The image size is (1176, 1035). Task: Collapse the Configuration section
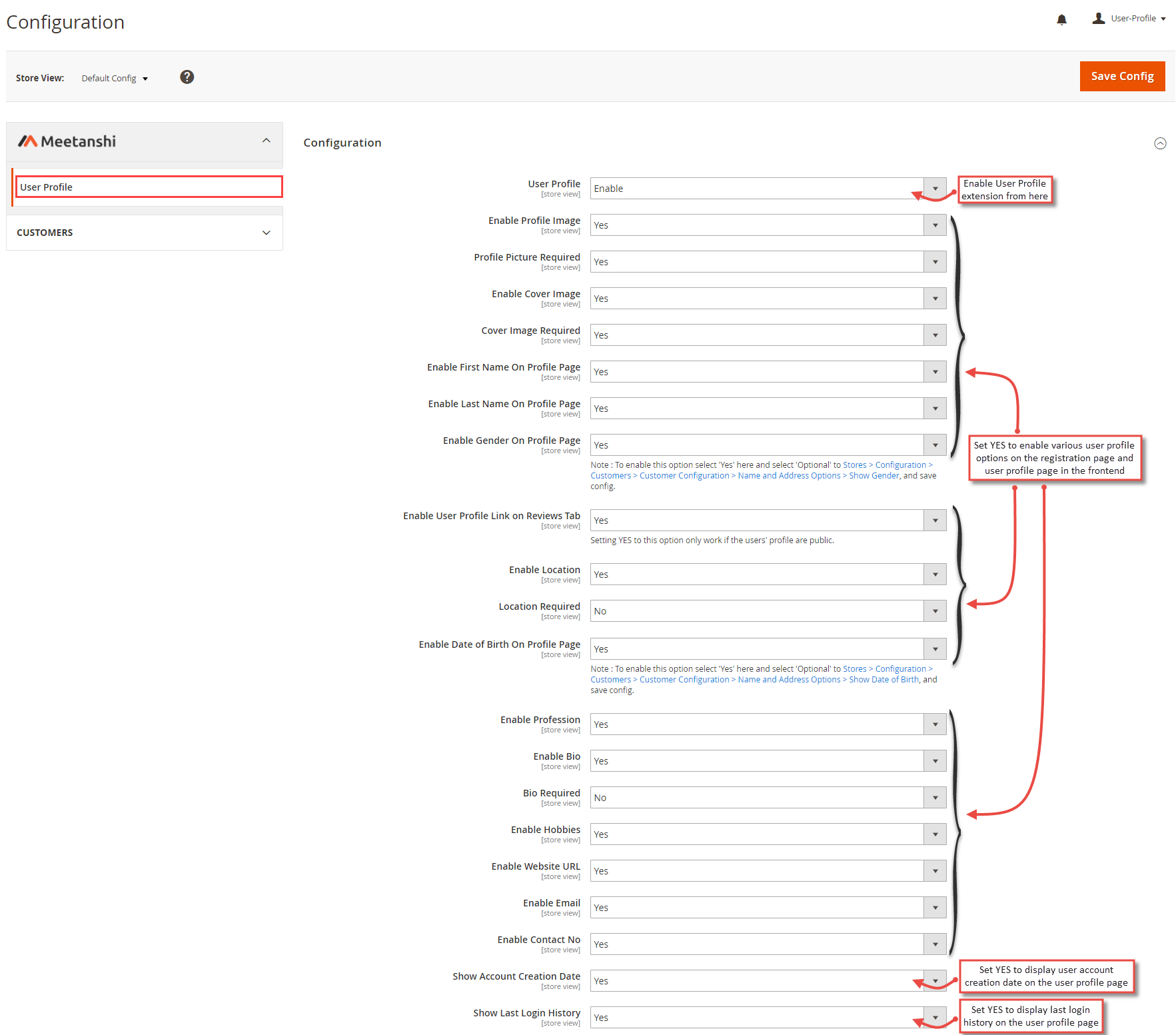[1160, 143]
